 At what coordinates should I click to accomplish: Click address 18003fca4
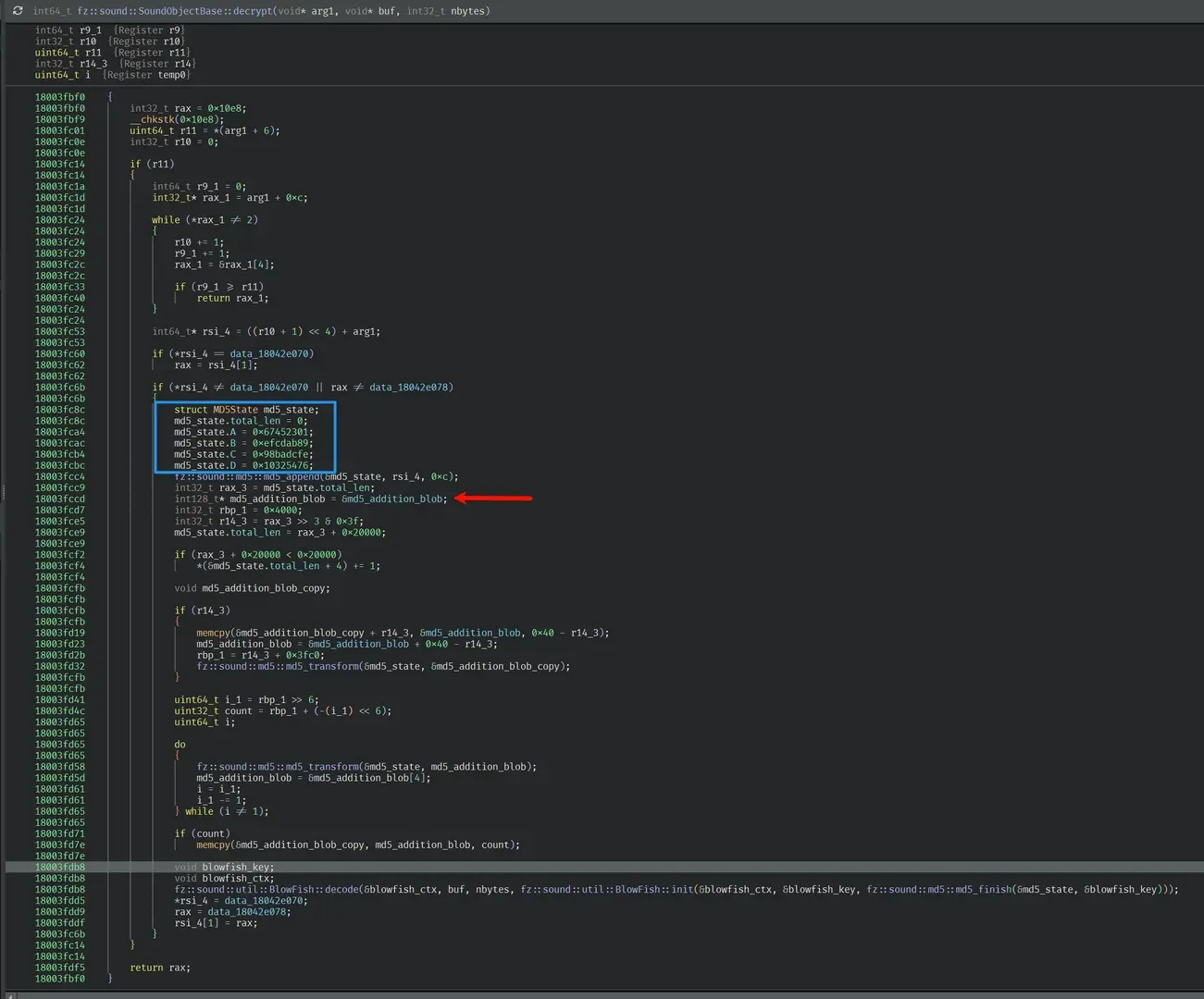[x=60, y=432]
